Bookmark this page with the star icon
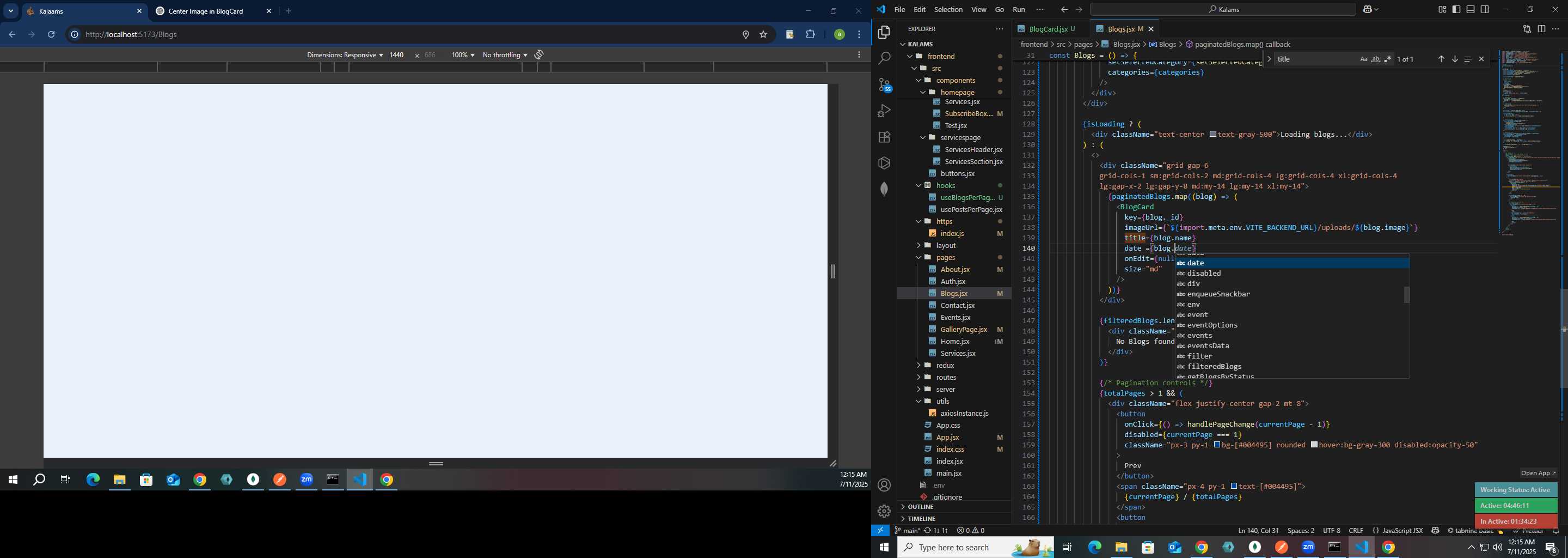1568x558 pixels. [x=763, y=35]
